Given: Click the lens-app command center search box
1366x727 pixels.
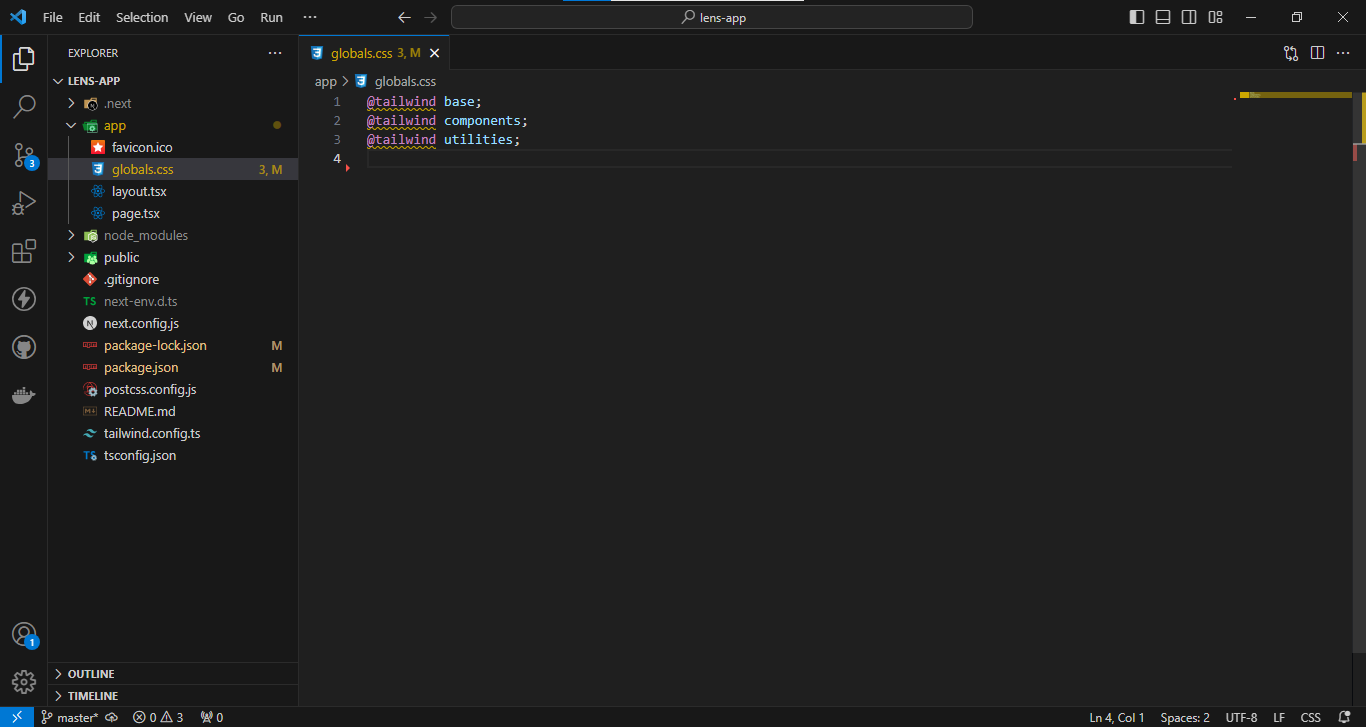Looking at the screenshot, I should pyautogui.click(x=711, y=17).
